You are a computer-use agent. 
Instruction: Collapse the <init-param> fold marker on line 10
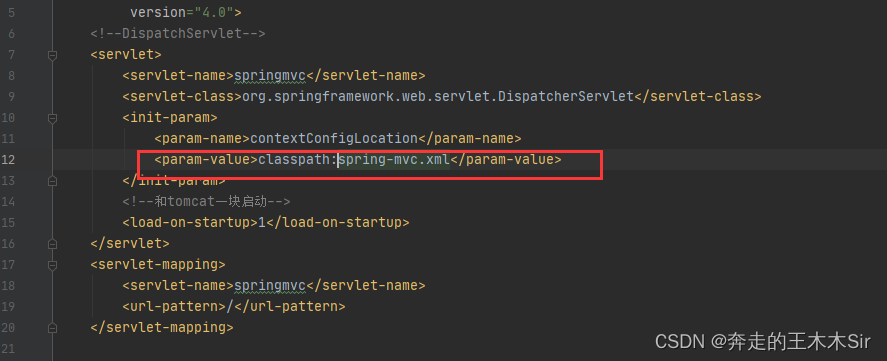point(53,118)
